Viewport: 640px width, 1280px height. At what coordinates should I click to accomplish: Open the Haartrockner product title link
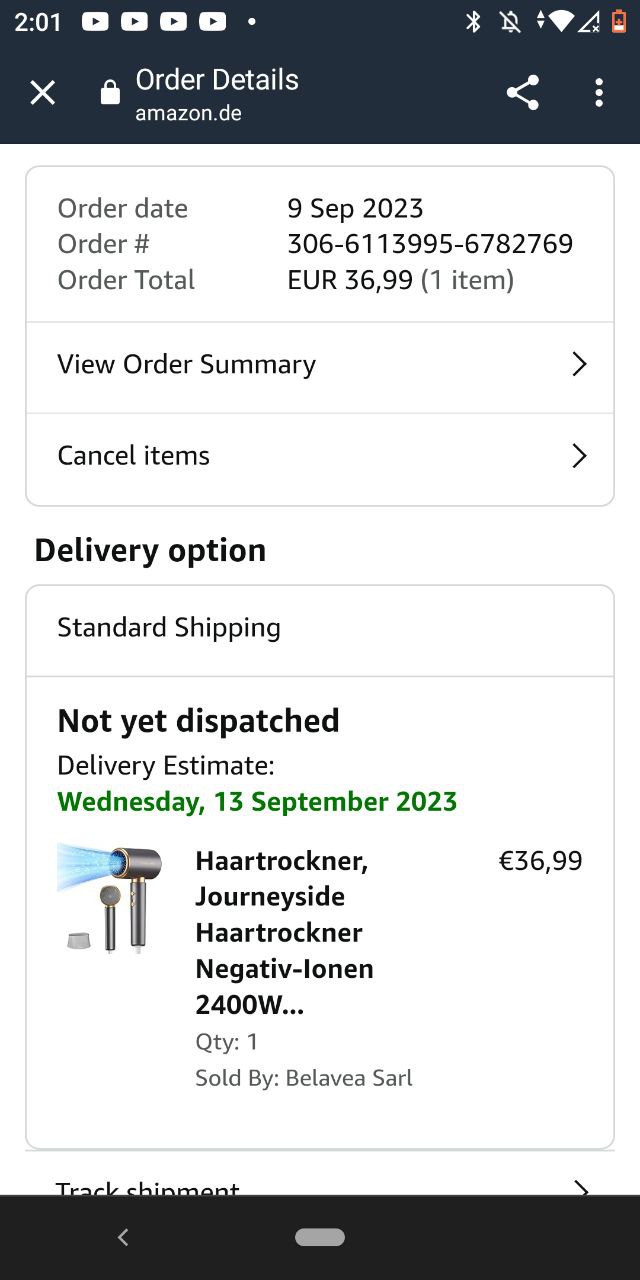pos(285,933)
